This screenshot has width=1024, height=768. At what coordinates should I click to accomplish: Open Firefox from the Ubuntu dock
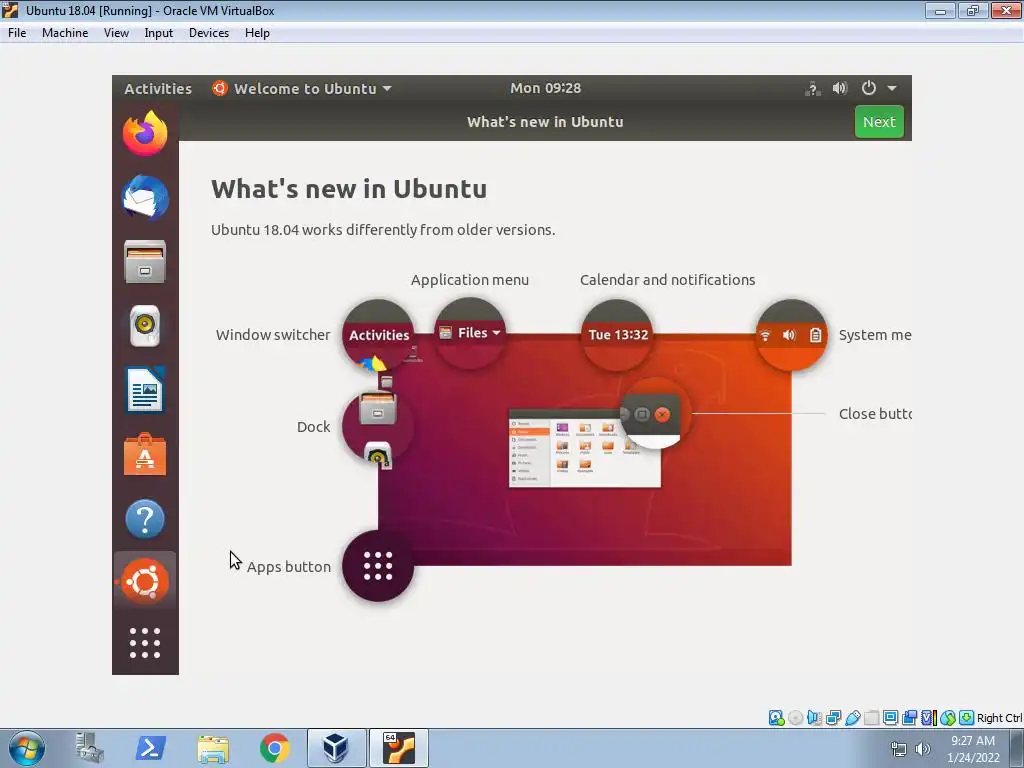point(145,133)
